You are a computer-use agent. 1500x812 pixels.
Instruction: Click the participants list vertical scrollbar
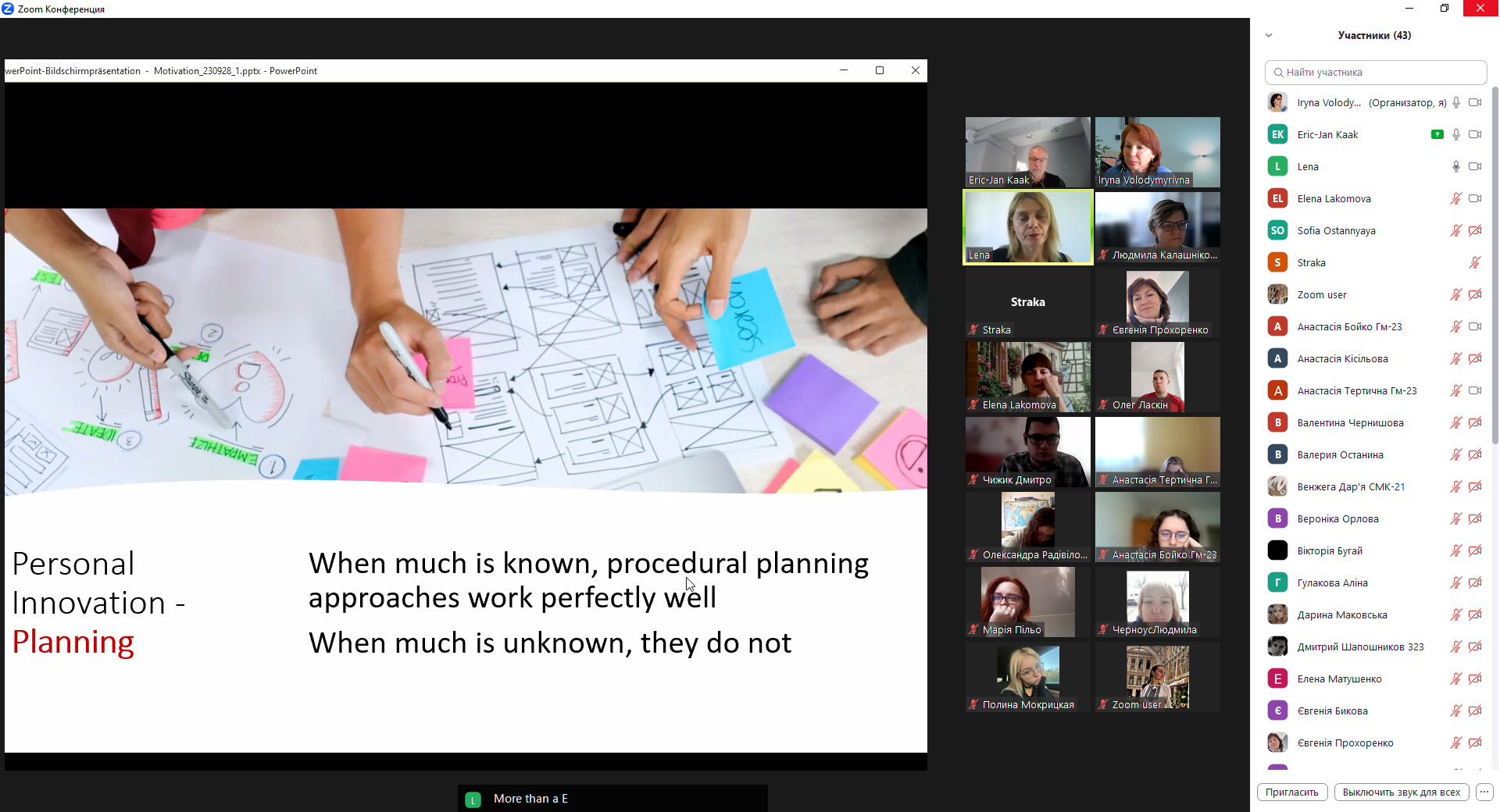point(1495,265)
